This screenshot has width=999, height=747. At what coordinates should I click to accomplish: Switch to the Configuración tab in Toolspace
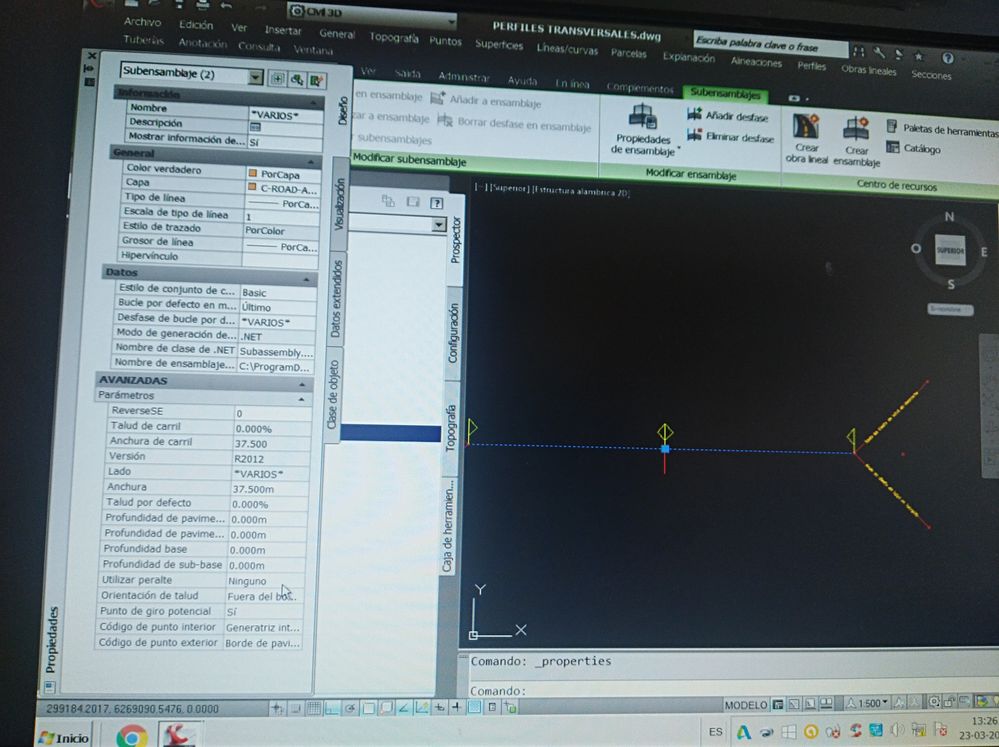(x=453, y=333)
